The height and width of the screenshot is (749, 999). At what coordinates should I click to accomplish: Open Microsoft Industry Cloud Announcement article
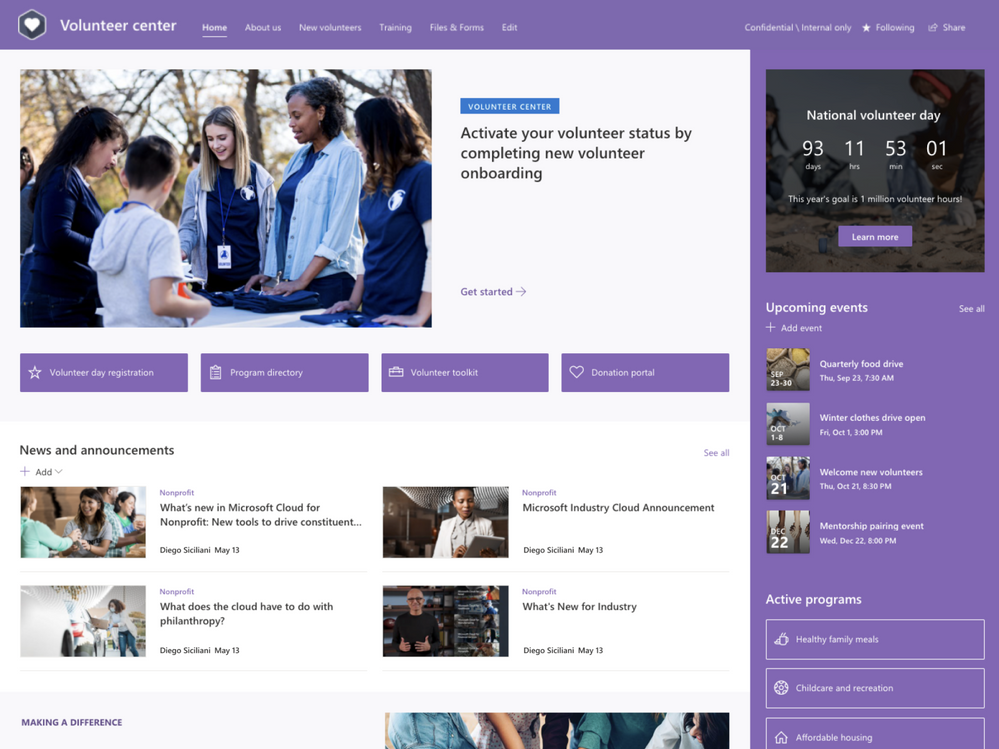click(x=618, y=508)
